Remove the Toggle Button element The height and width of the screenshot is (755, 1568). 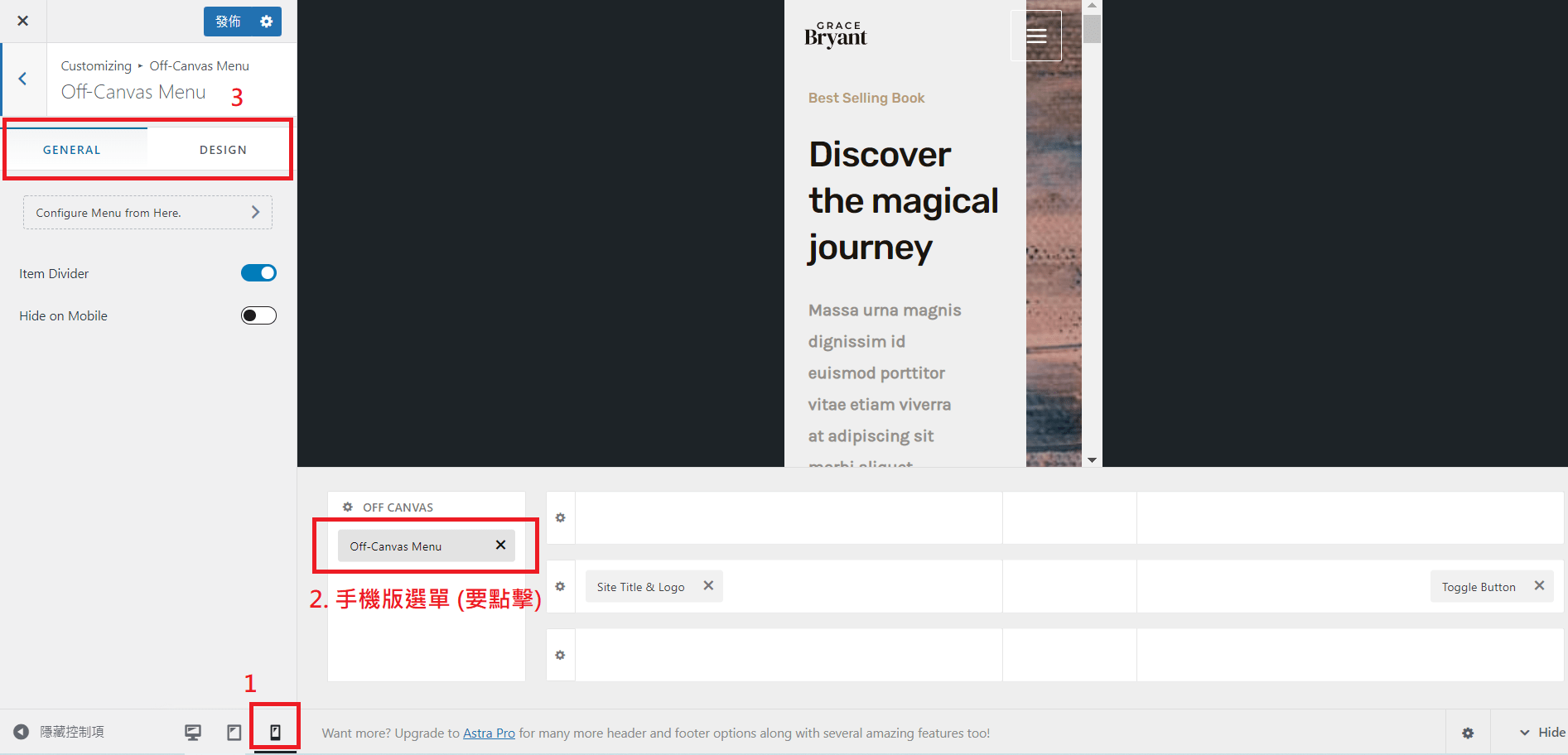point(1539,585)
